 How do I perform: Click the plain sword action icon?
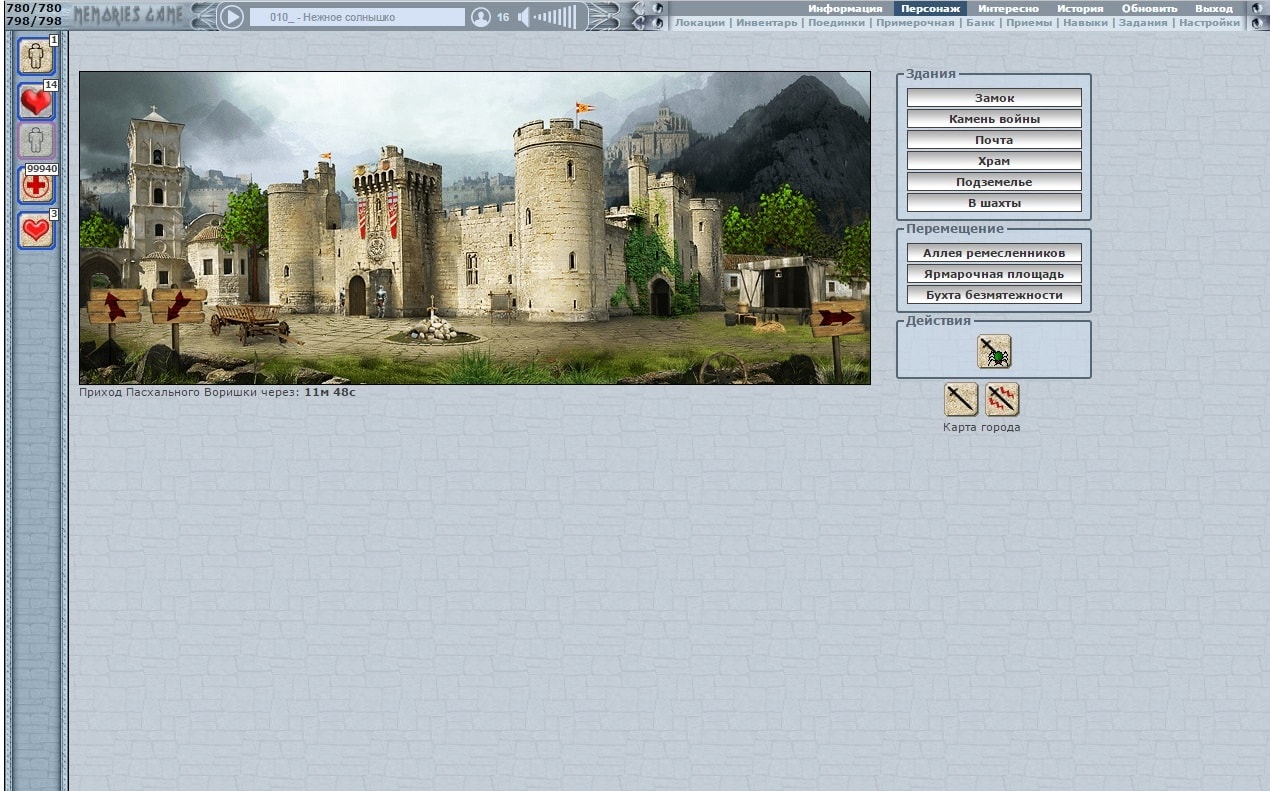tap(961, 400)
